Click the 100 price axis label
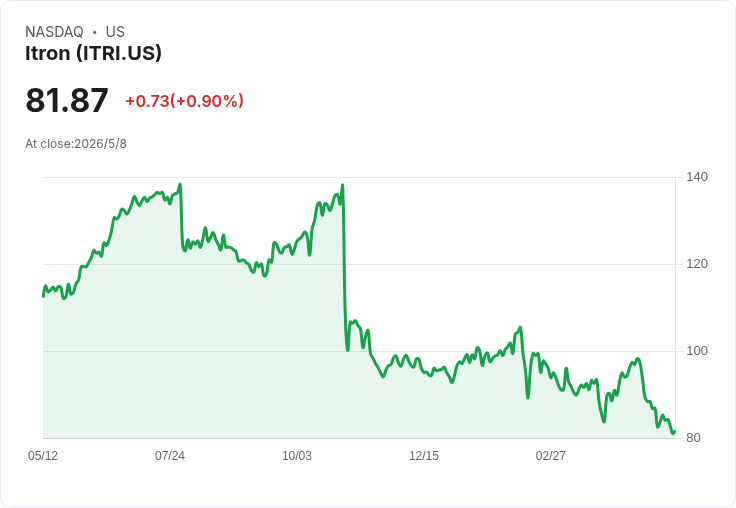This screenshot has height=508, width=736. pos(697,351)
